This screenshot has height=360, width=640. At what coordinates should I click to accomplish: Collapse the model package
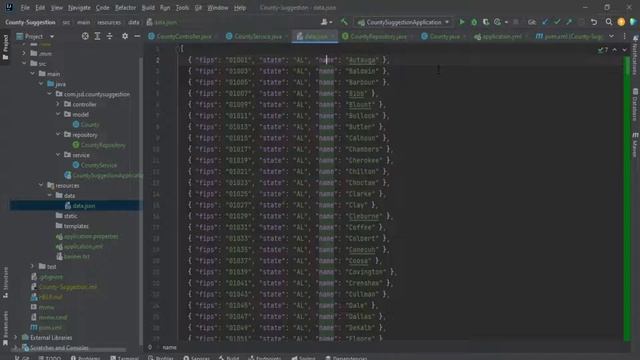pos(58,114)
